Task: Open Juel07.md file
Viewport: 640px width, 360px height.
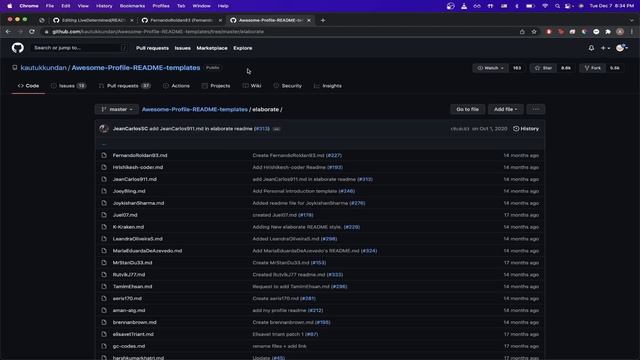Action: point(125,215)
